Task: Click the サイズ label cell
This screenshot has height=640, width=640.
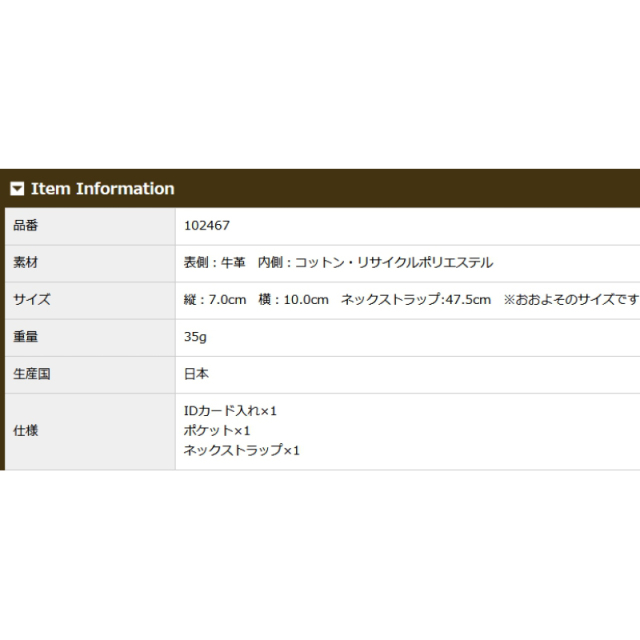Action: pos(90,300)
